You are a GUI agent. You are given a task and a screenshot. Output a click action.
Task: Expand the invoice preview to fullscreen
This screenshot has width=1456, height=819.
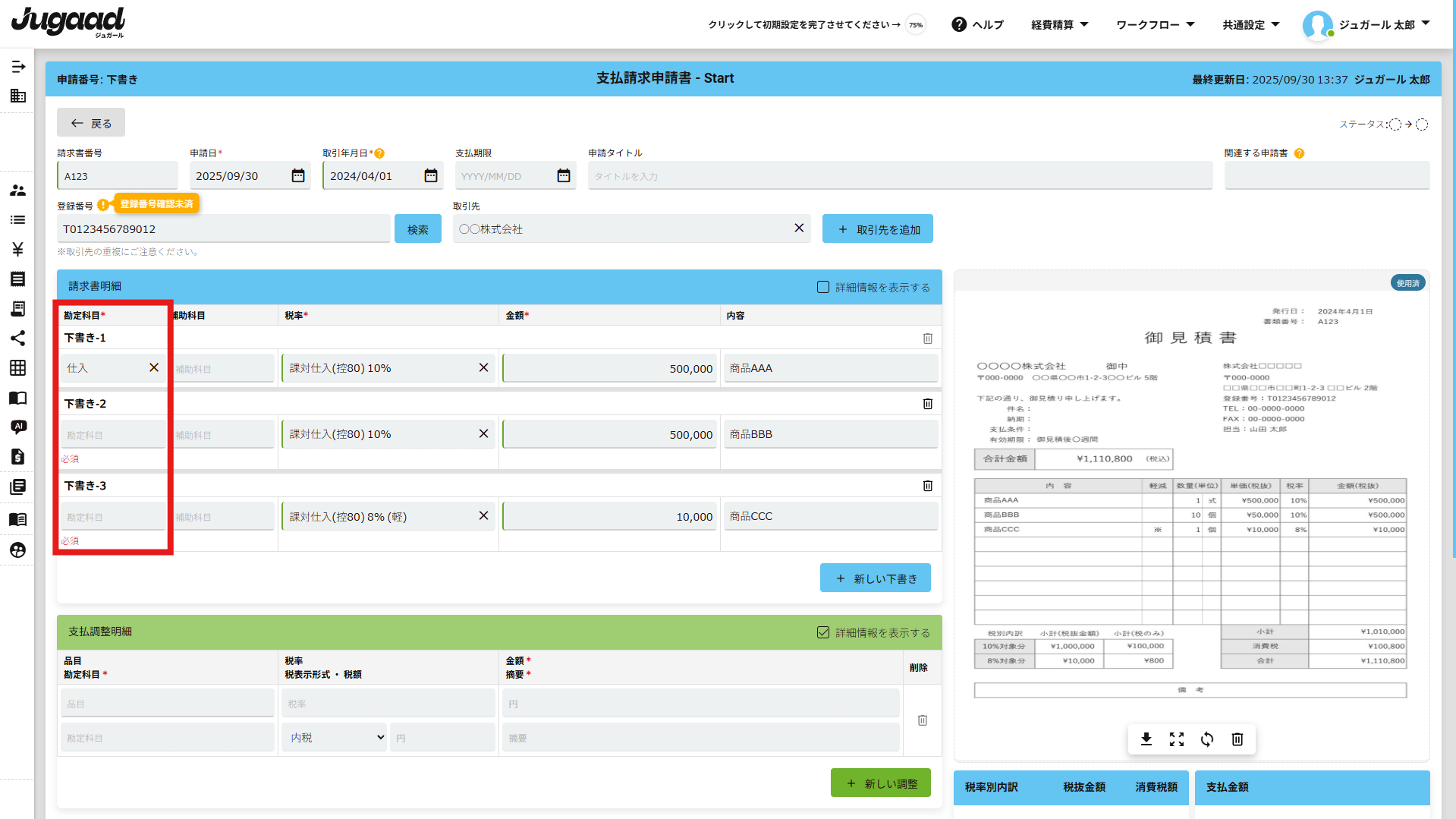1176,739
